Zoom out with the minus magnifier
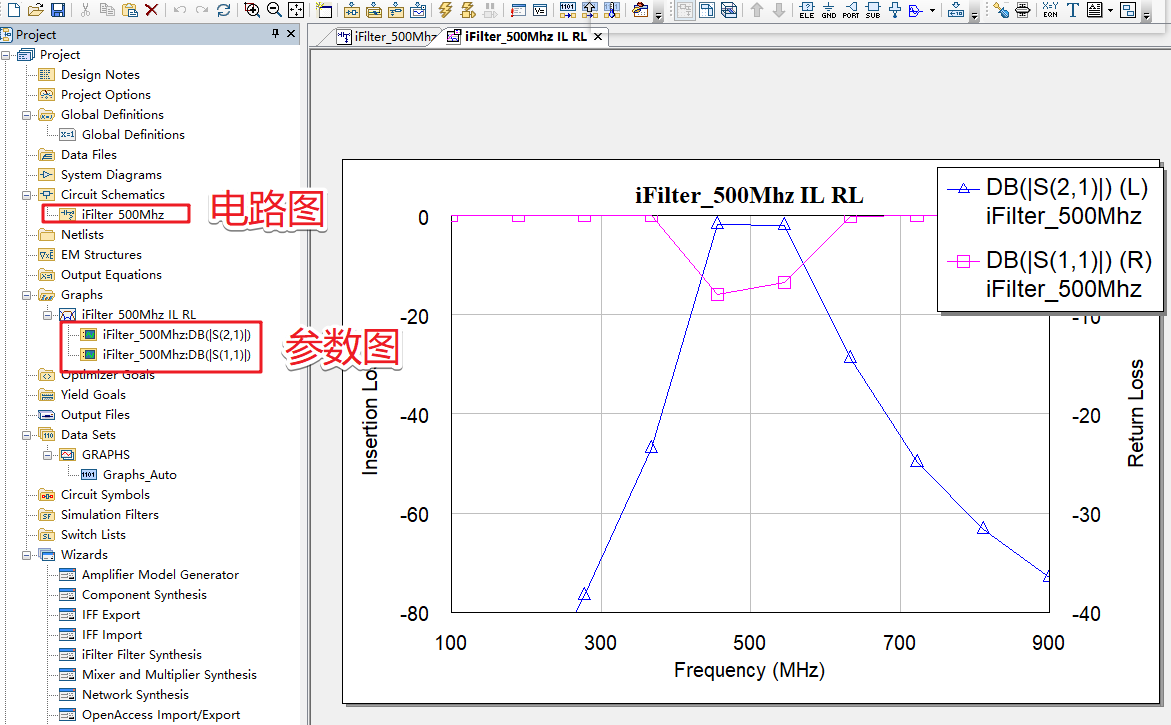The image size is (1171, 725). (x=274, y=10)
